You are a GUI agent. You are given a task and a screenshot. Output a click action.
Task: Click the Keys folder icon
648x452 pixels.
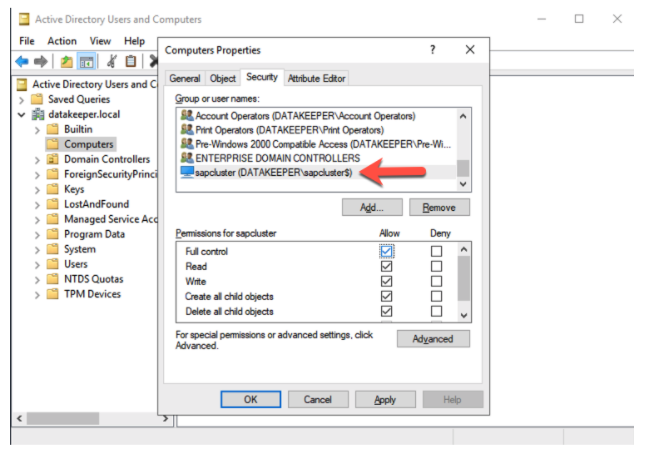tap(52, 189)
